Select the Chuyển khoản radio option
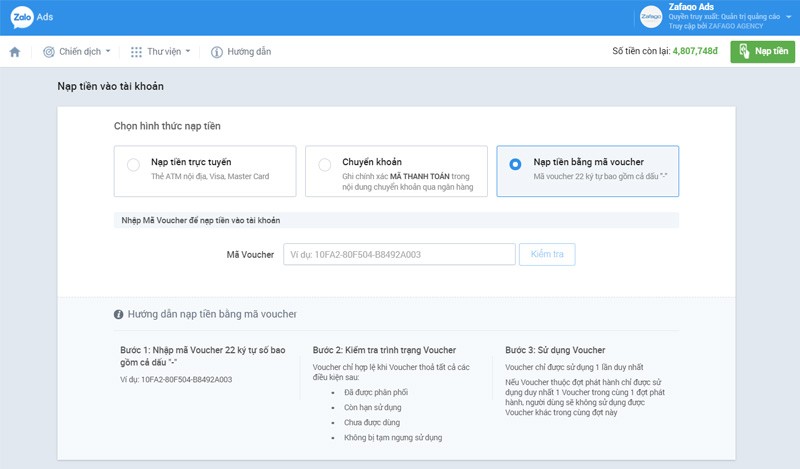The height and width of the screenshot is (469, 800). pos(324,165)
